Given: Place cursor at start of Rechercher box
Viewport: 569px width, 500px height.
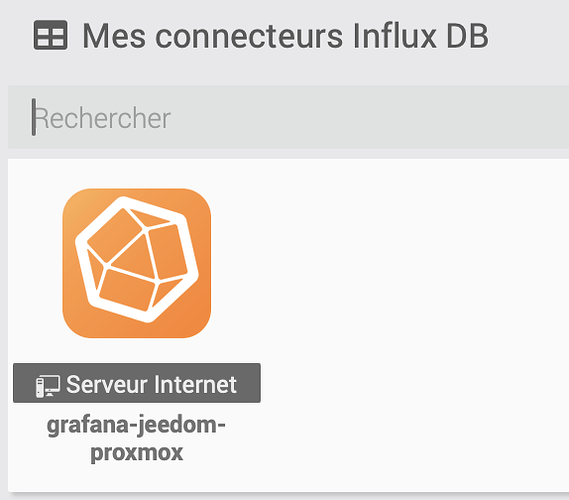Looking at the screenshot, I should tap(34, 117).
